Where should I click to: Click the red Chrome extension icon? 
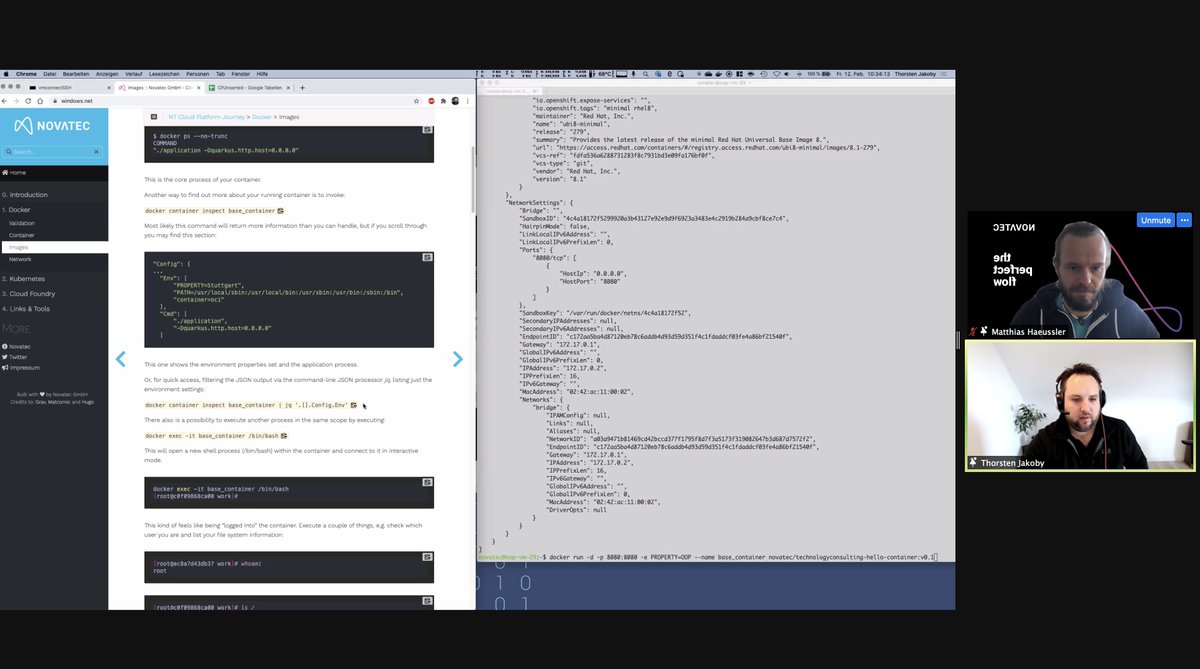point(430,100)
